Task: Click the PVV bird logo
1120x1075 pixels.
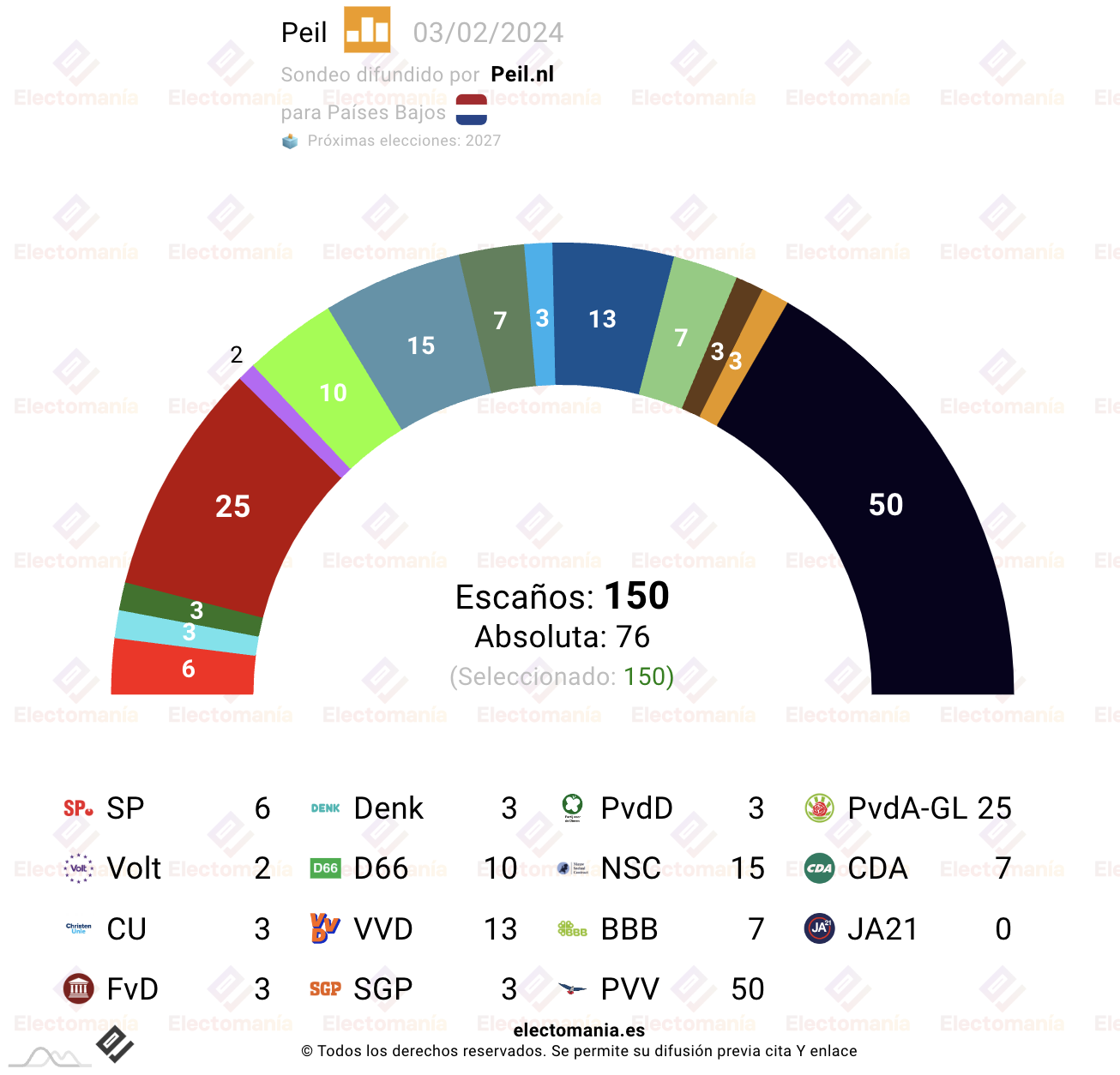Action: coord(572,988)
